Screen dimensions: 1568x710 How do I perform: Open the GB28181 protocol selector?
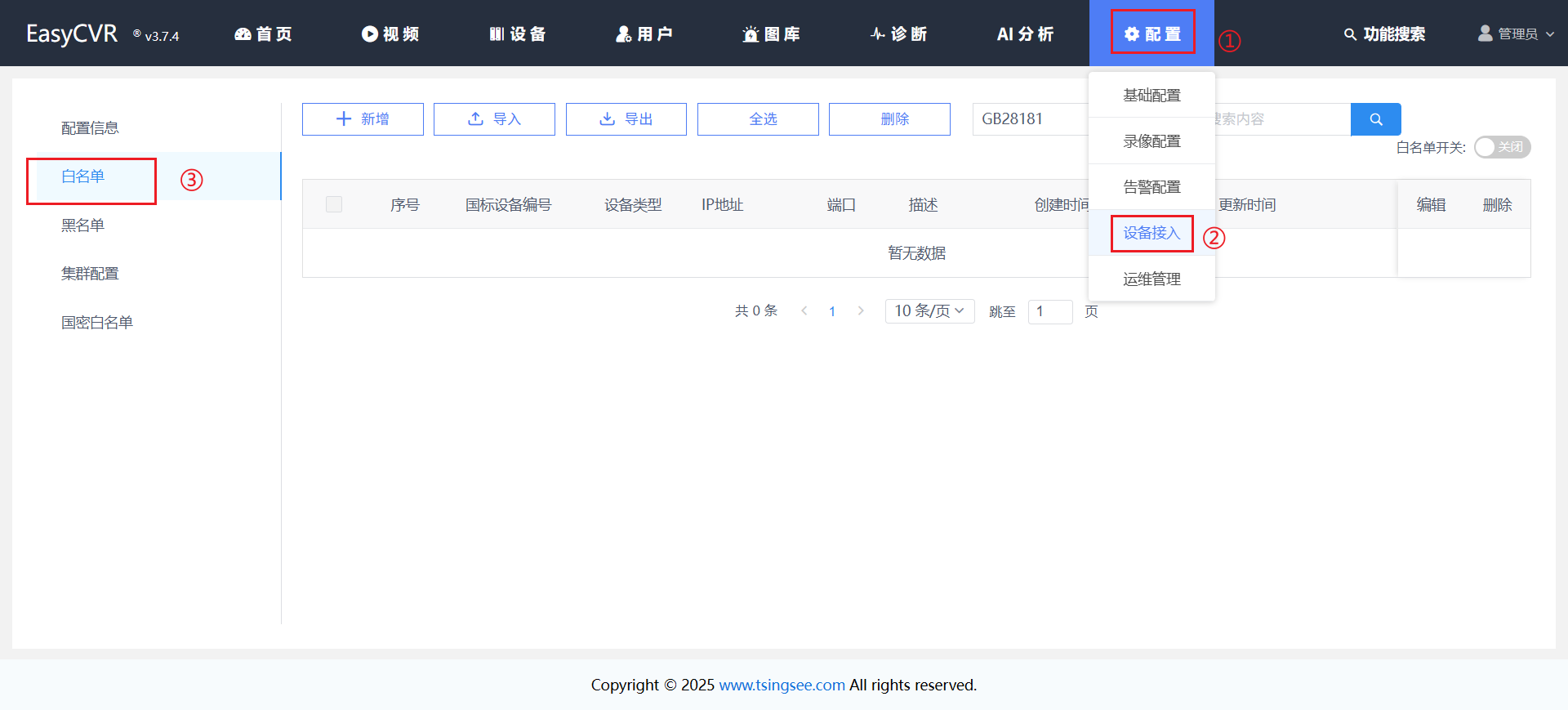pyautogui.click(x=1029, y=119)
